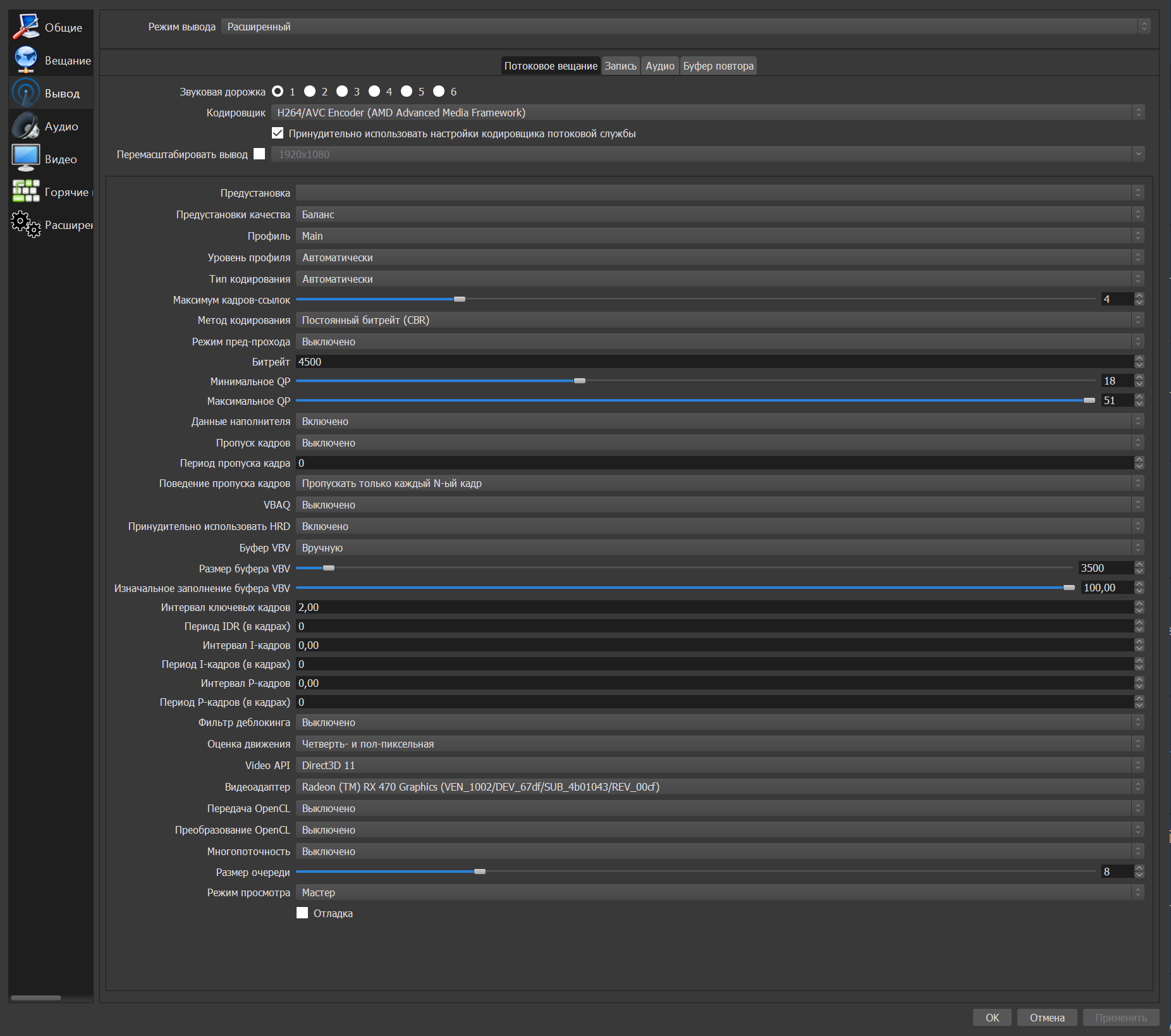Open Профиль dropdown showing Main
Viewport: 1171px width, 1036px height.
720,236
